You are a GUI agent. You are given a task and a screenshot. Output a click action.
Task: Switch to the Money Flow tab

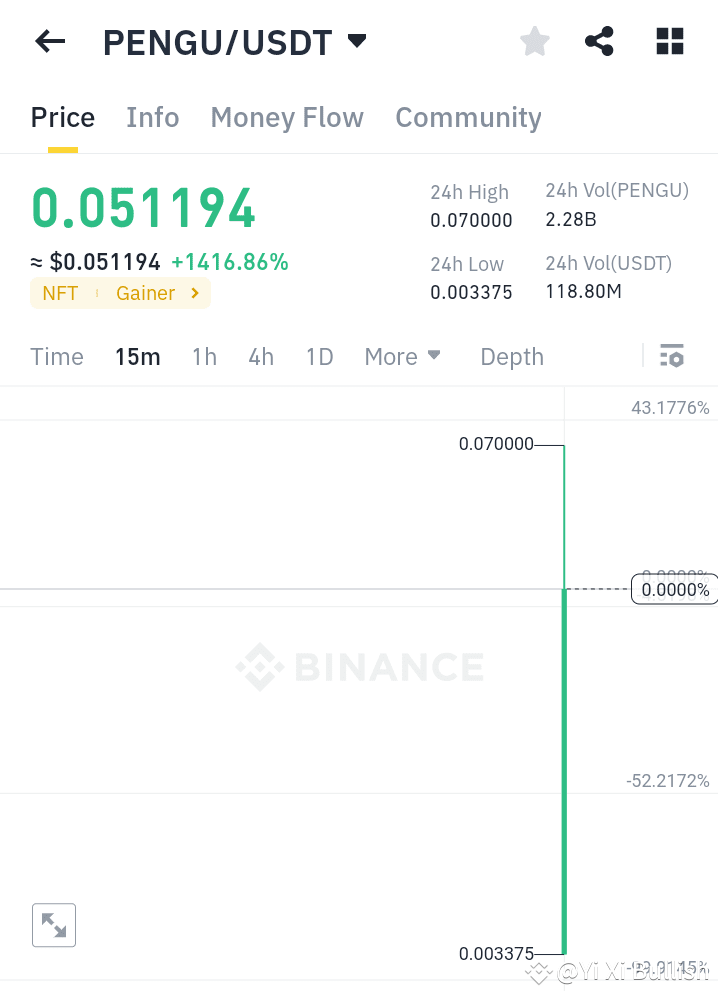[286, 117]
